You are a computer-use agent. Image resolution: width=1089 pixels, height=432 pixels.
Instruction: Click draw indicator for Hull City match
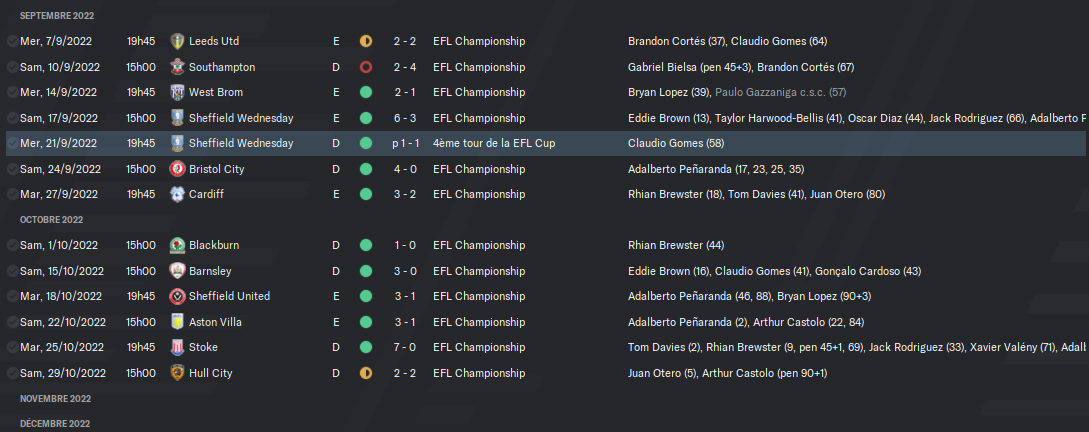click(x=366, y=373)
